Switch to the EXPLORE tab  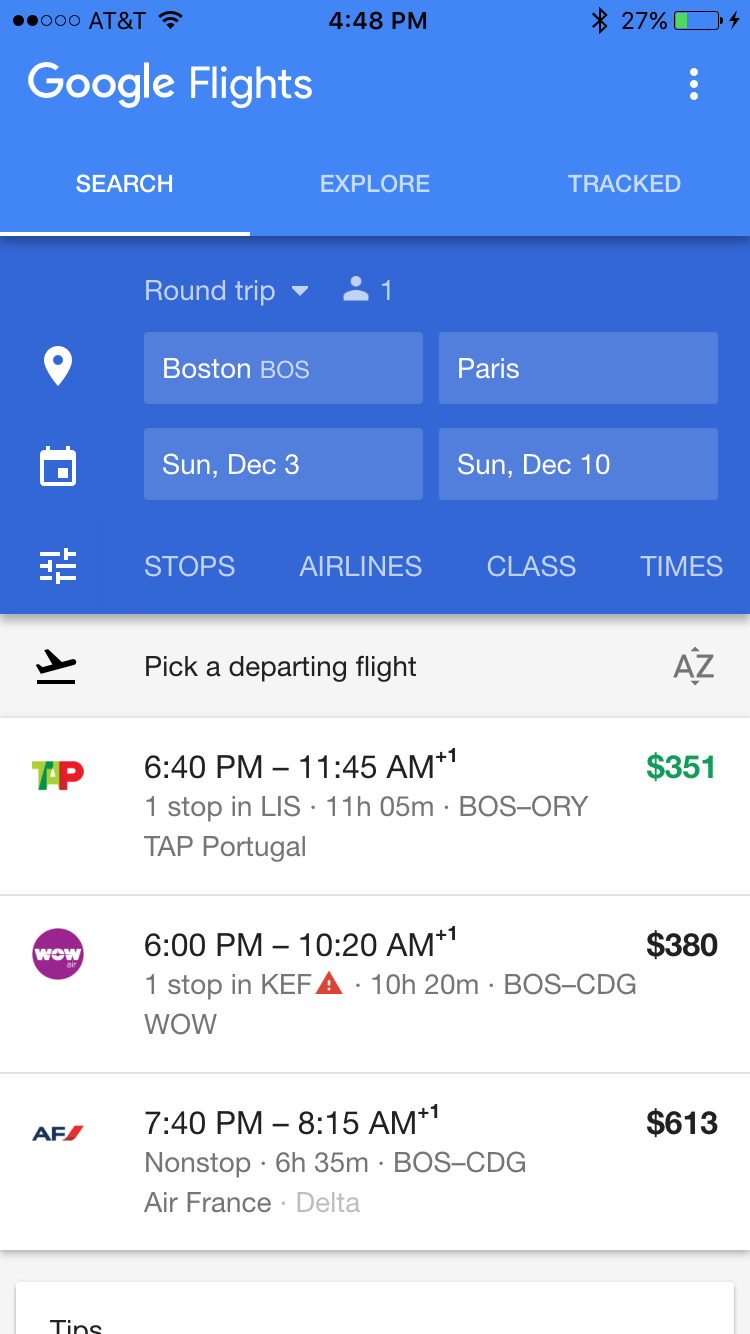coord(375,184)
